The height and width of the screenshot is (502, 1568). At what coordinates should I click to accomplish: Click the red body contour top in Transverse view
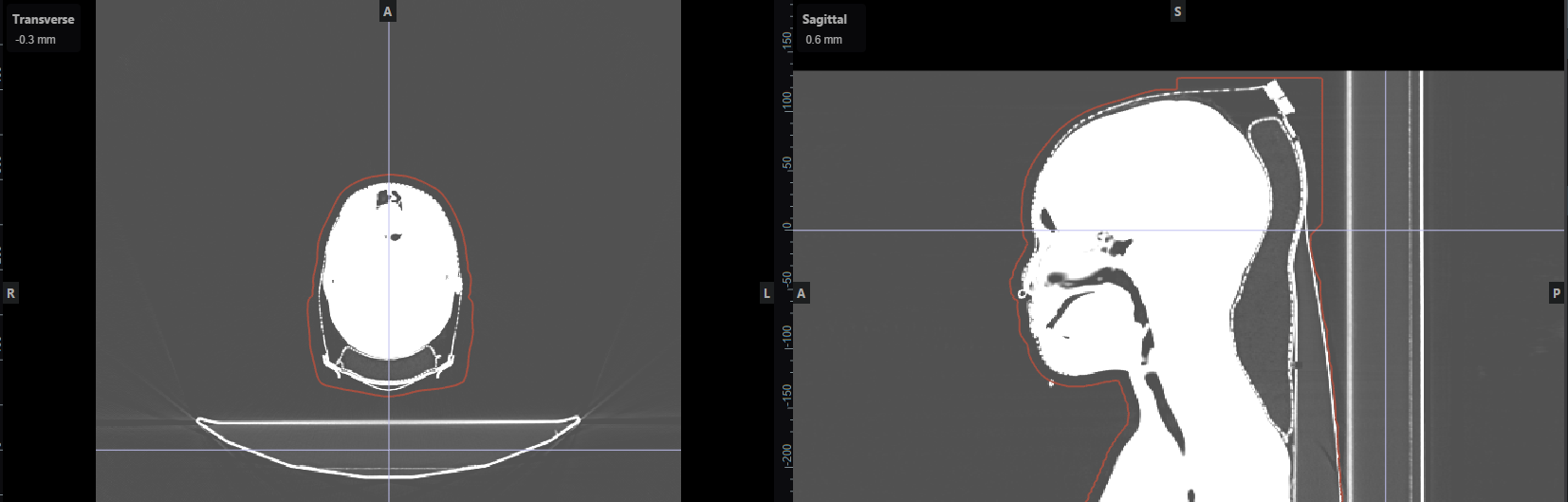click(389, 176)
